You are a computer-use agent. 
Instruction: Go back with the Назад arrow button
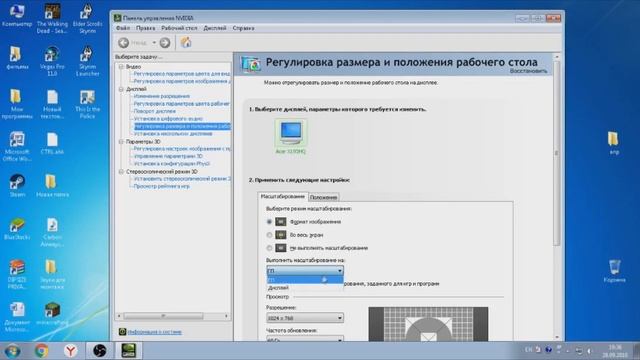(124, 42)
